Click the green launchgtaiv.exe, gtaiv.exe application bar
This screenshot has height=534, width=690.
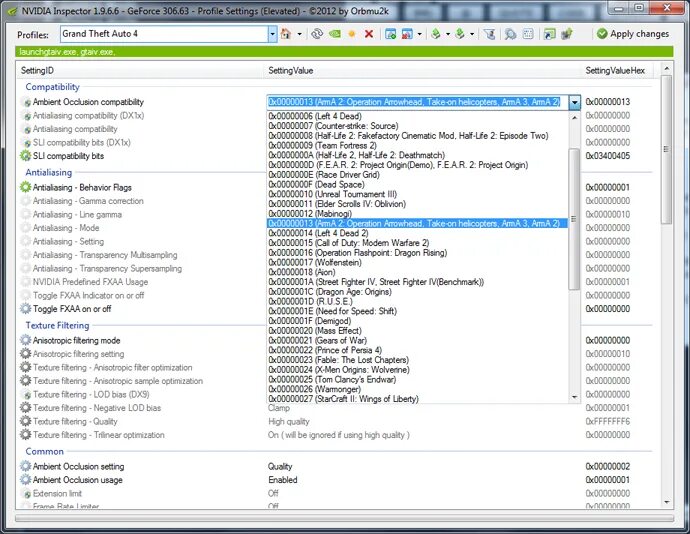(x=344, y=52)
